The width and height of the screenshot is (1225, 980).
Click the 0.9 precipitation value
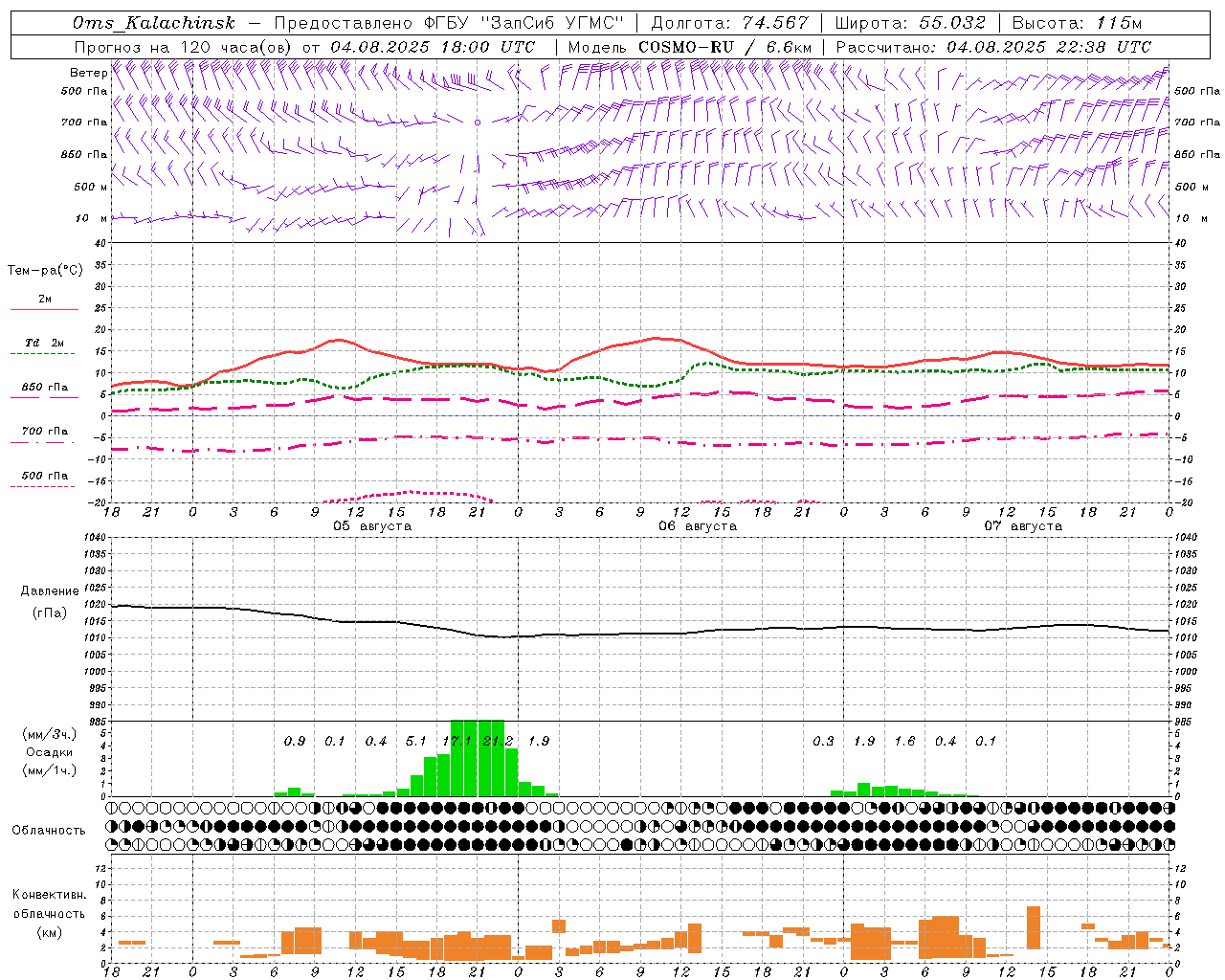click(295, 741)
